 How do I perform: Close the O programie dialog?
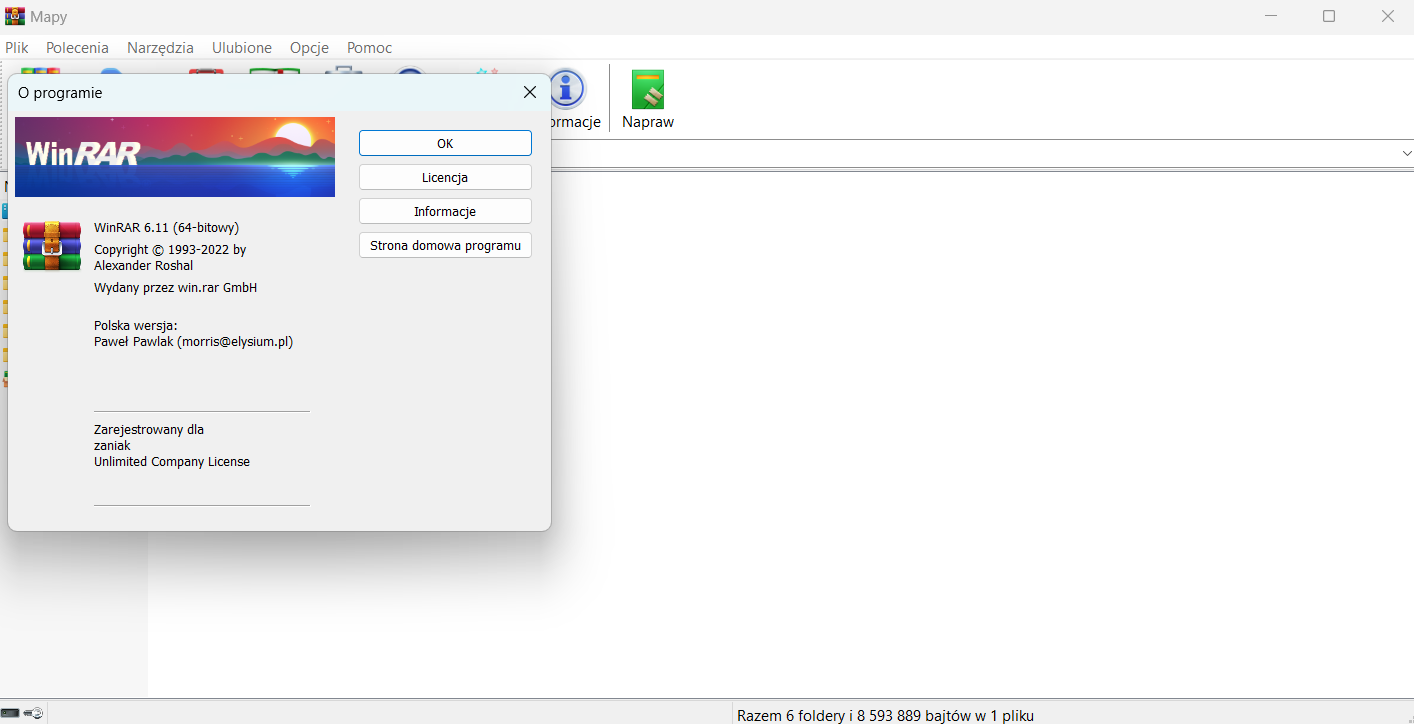[x=530, y=92]
